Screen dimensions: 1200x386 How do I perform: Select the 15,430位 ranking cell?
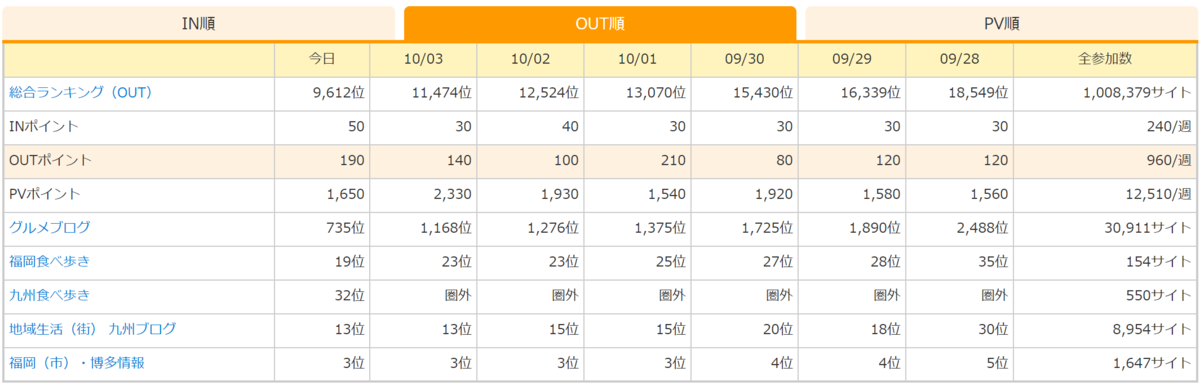pos(745,93)
